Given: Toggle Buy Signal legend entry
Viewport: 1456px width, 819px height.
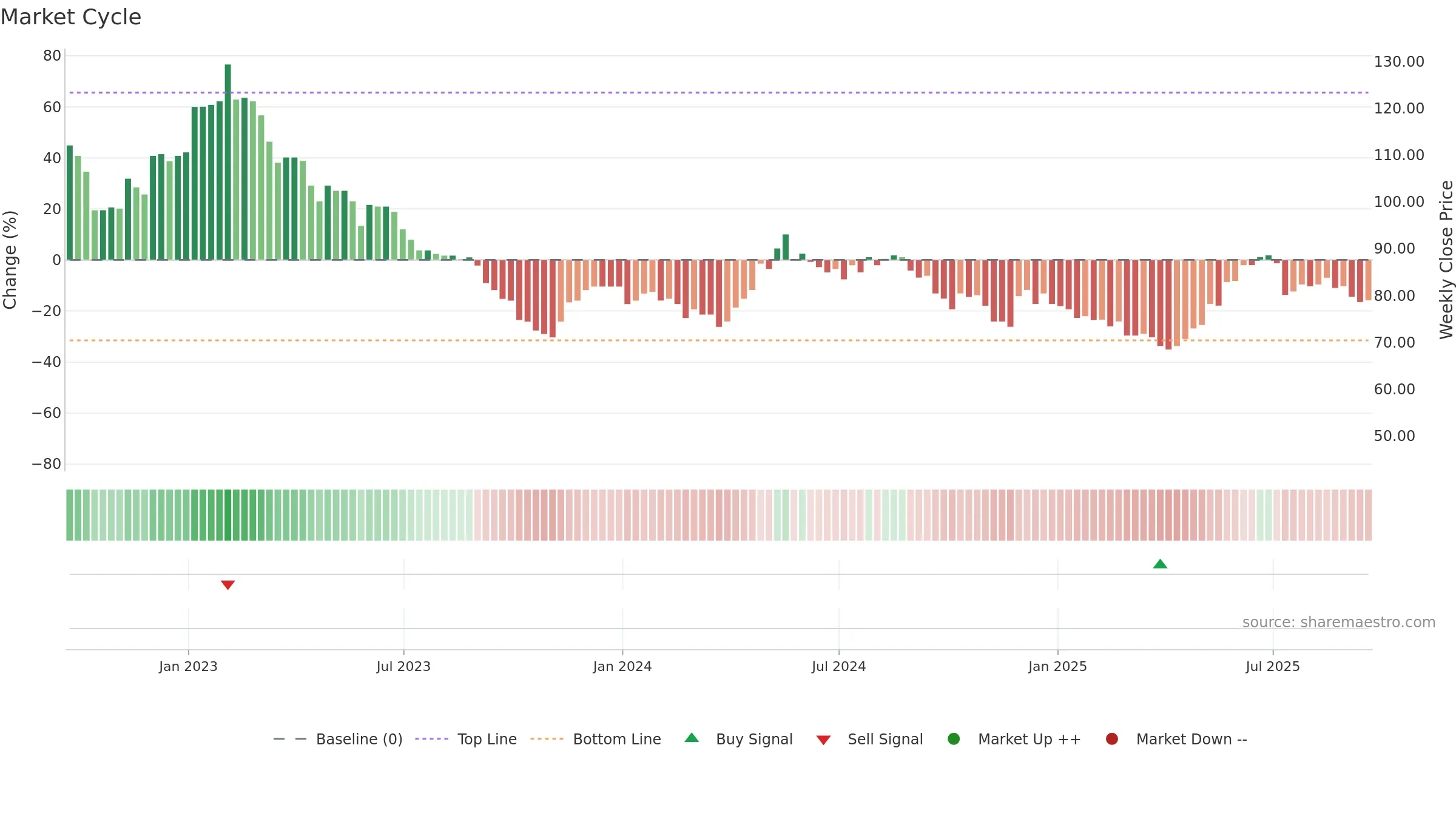Looking at the screenshot, I should coord(738,739).
